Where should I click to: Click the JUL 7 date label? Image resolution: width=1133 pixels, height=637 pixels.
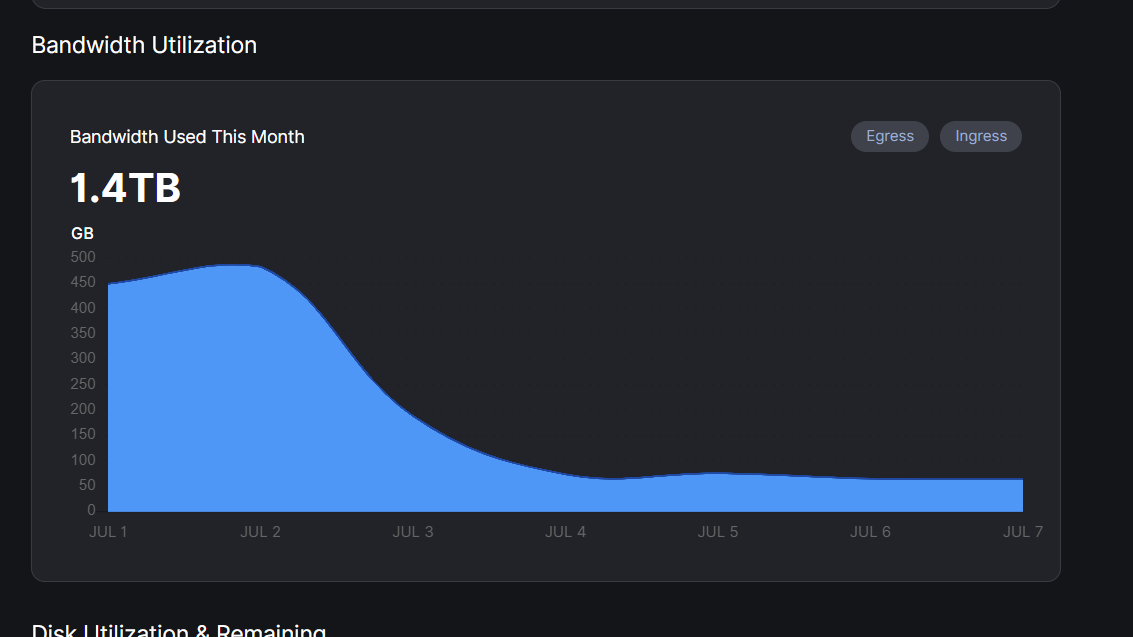click(1022, 532)
